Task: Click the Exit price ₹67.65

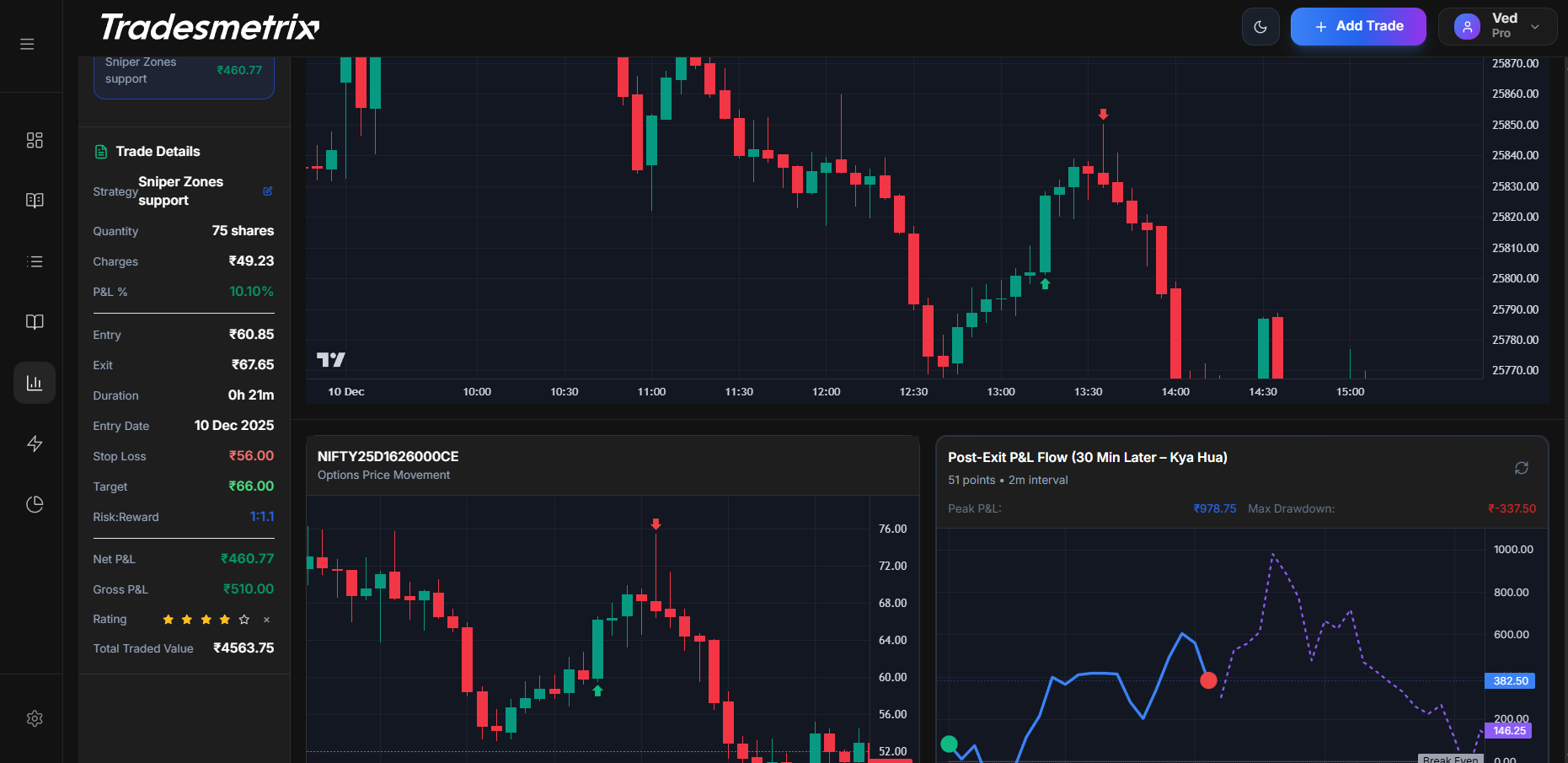Action: 253,365
